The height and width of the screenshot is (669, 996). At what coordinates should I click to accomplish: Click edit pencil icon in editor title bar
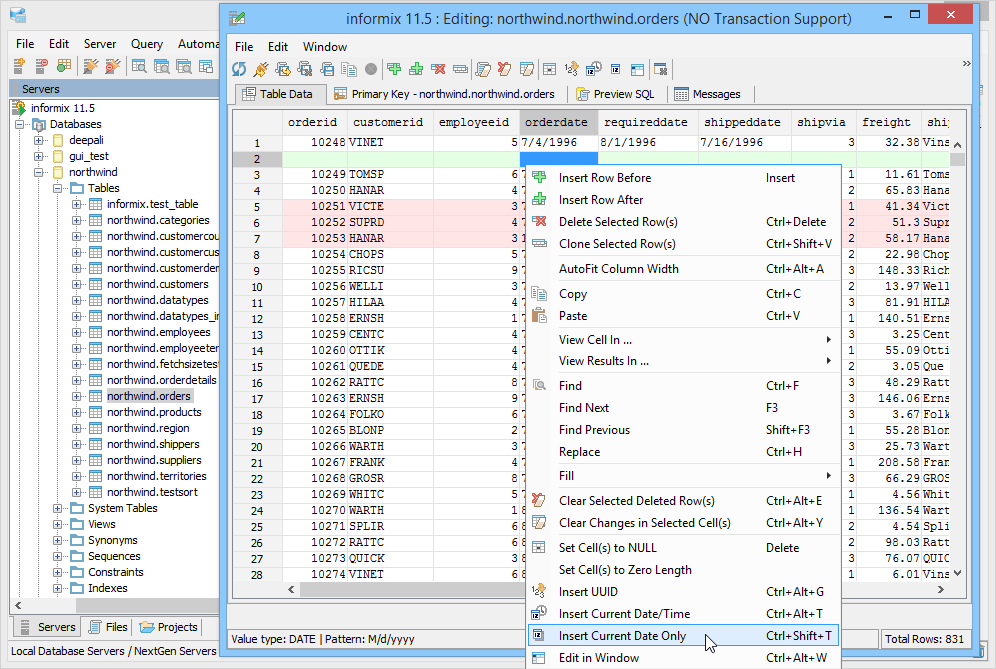pyautogui.click(x=237, y=18)
